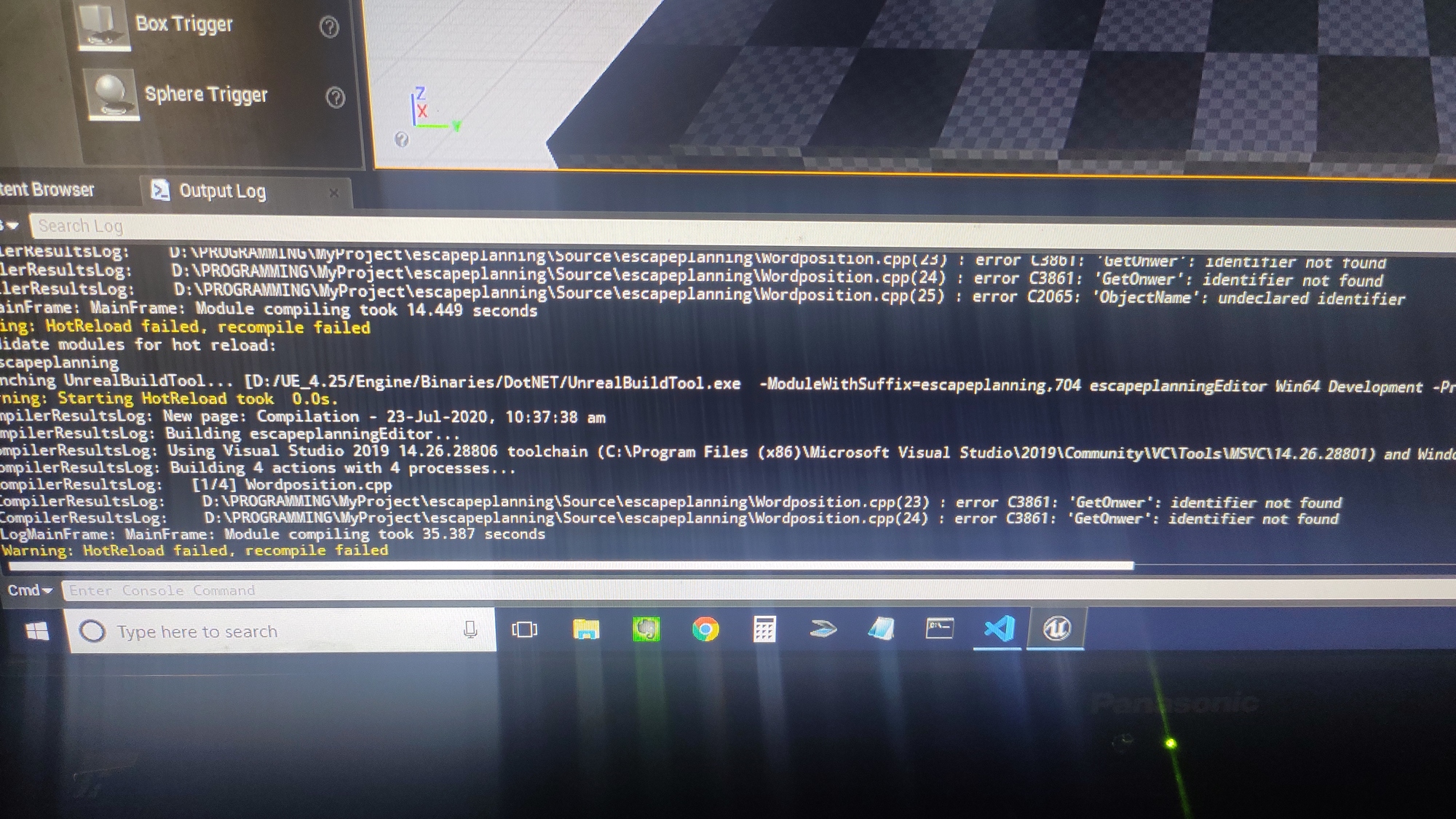Focus the Enter Console Command field

[x=759, y=591]
